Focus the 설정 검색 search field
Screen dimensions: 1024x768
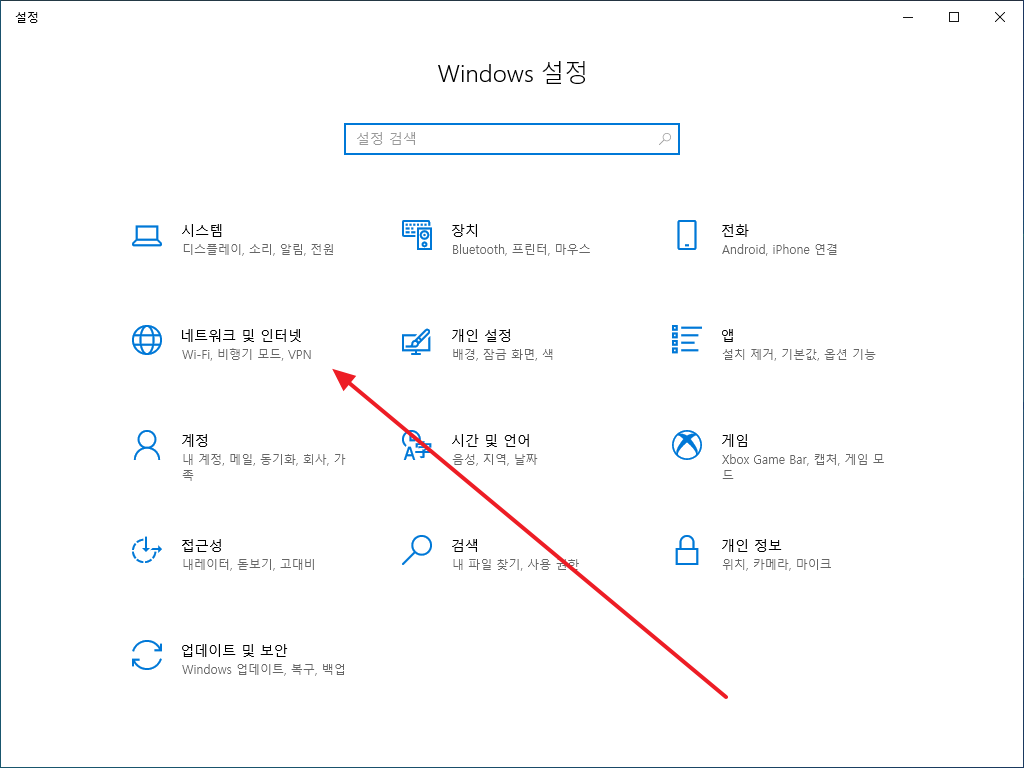click(511, 139)
